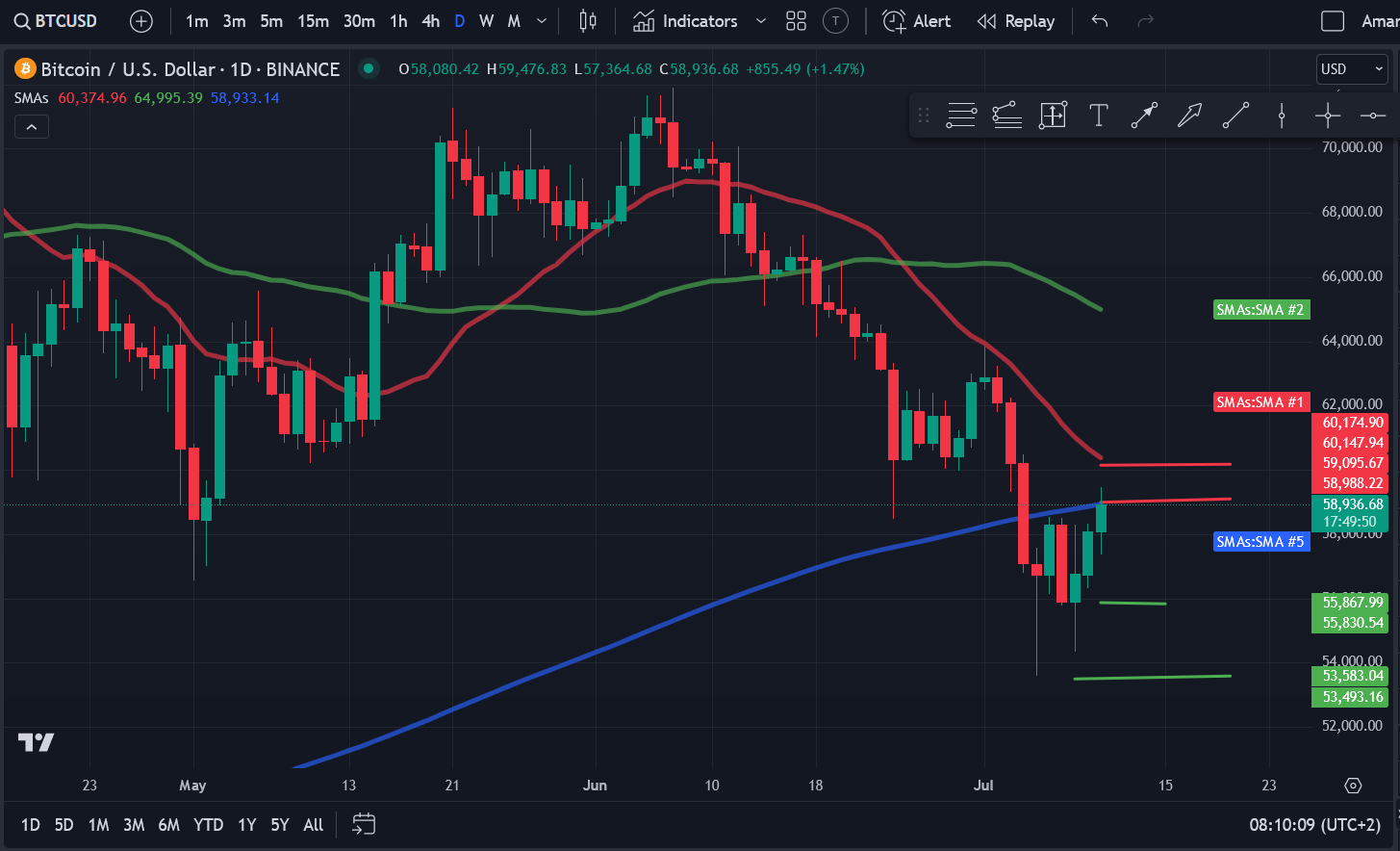Viewport: 1400px width, 851px height.
Task: Click the circled T icon in toolbar
Action: (x=836, y=21)
